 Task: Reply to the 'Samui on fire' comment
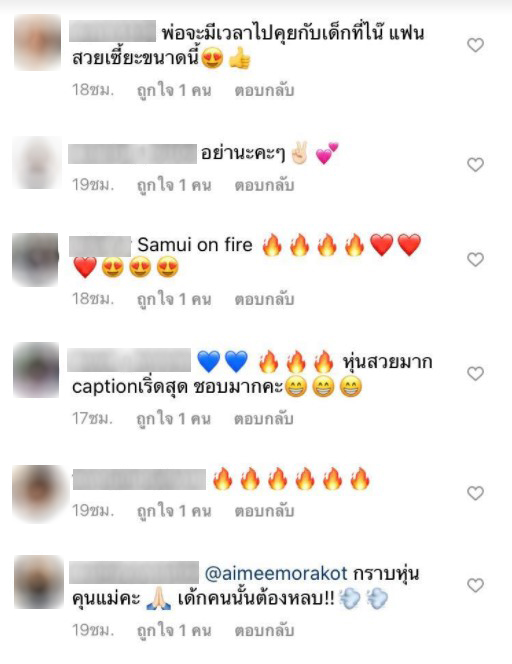click(x=264, y=299)
